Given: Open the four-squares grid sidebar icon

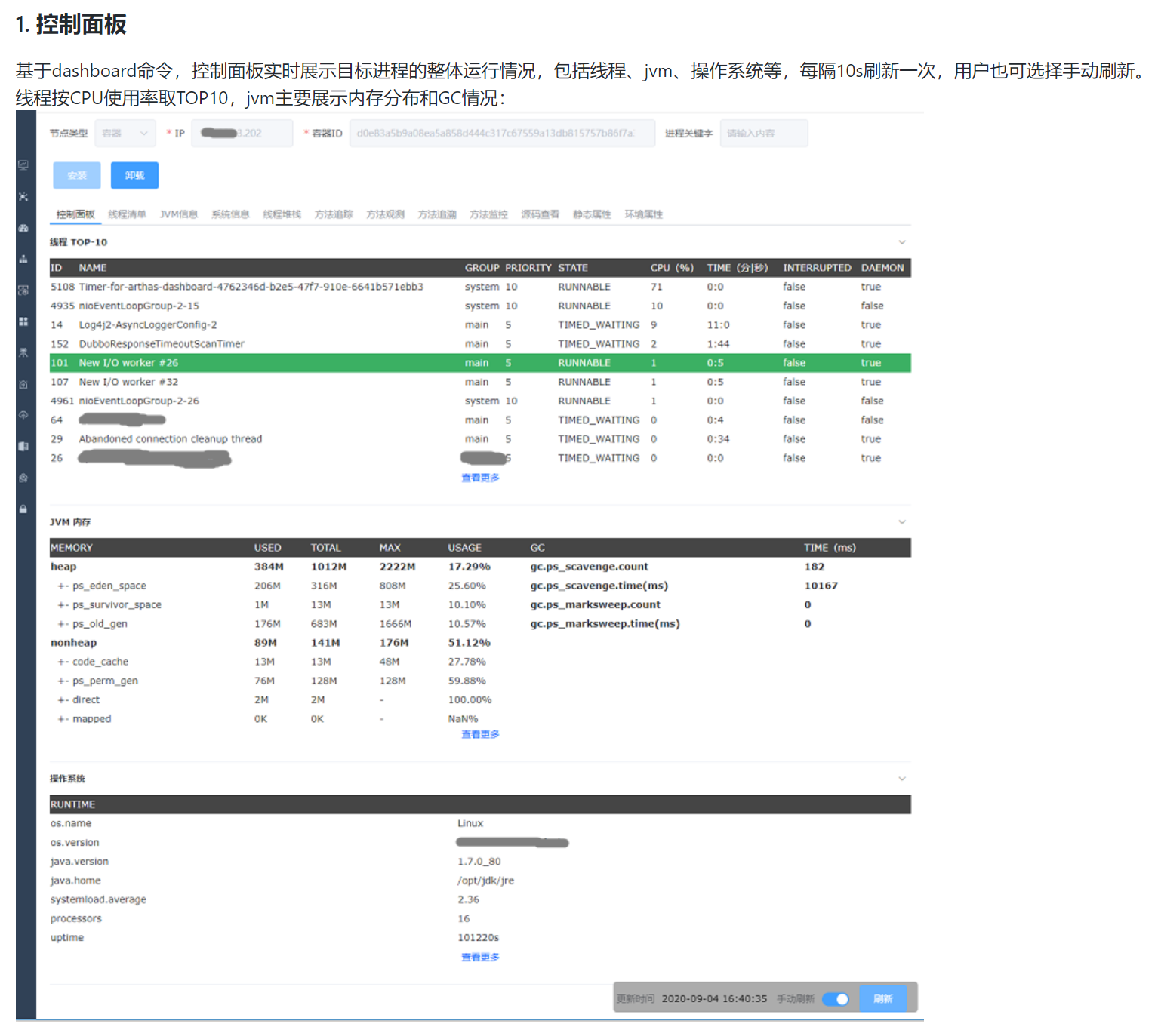Looking at the screenshot, I should click(x=23, y=321).
